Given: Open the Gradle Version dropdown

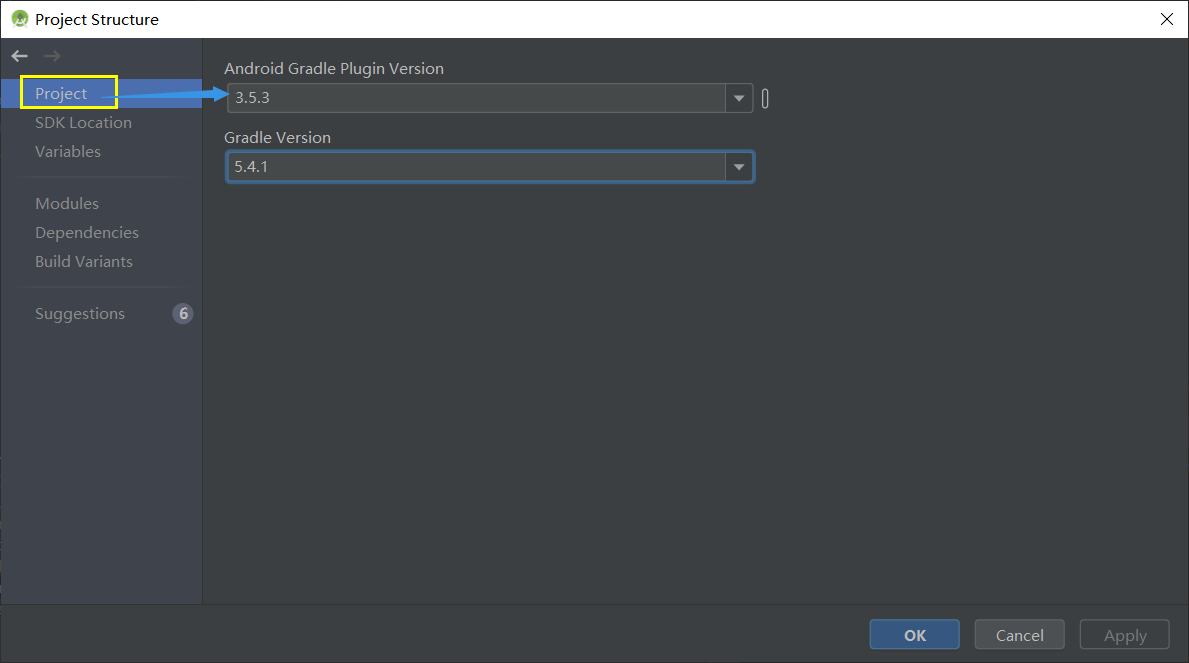Looking at the screenshot, I should pyautogui.click(x=738, y=166).
